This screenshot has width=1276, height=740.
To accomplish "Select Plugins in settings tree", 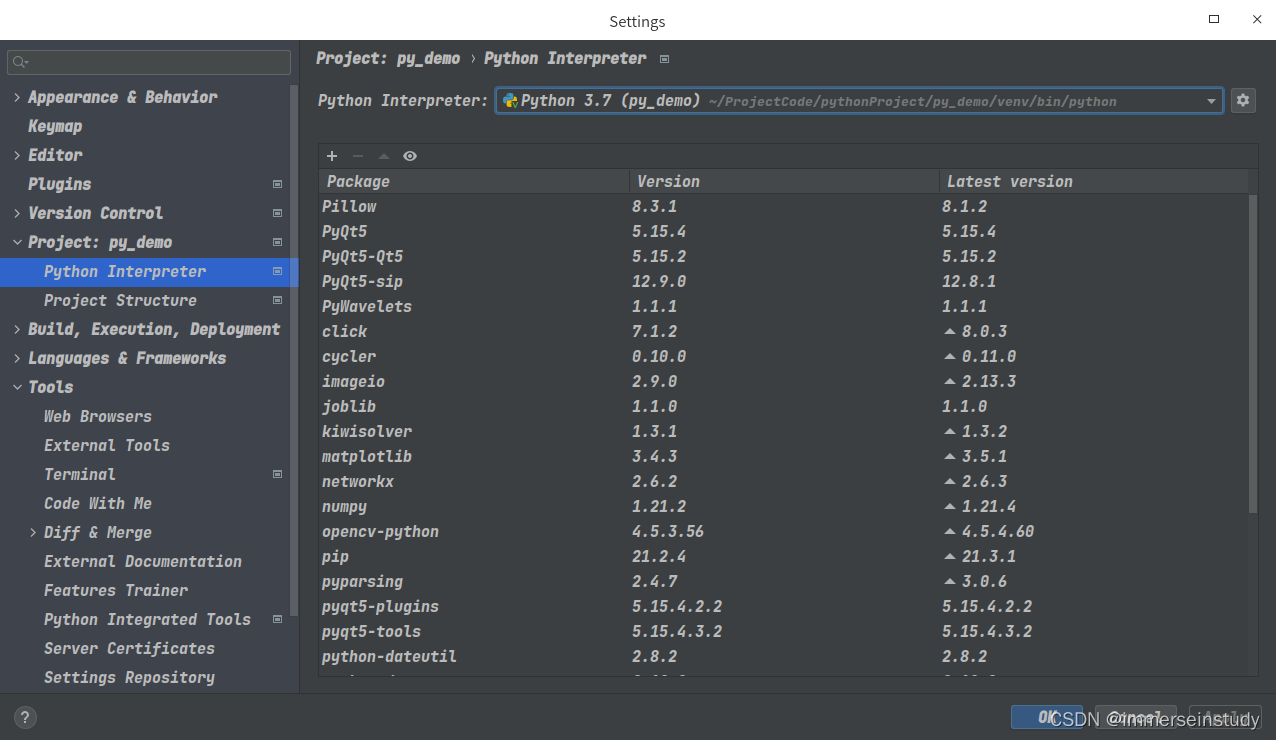I will (60, 184).
